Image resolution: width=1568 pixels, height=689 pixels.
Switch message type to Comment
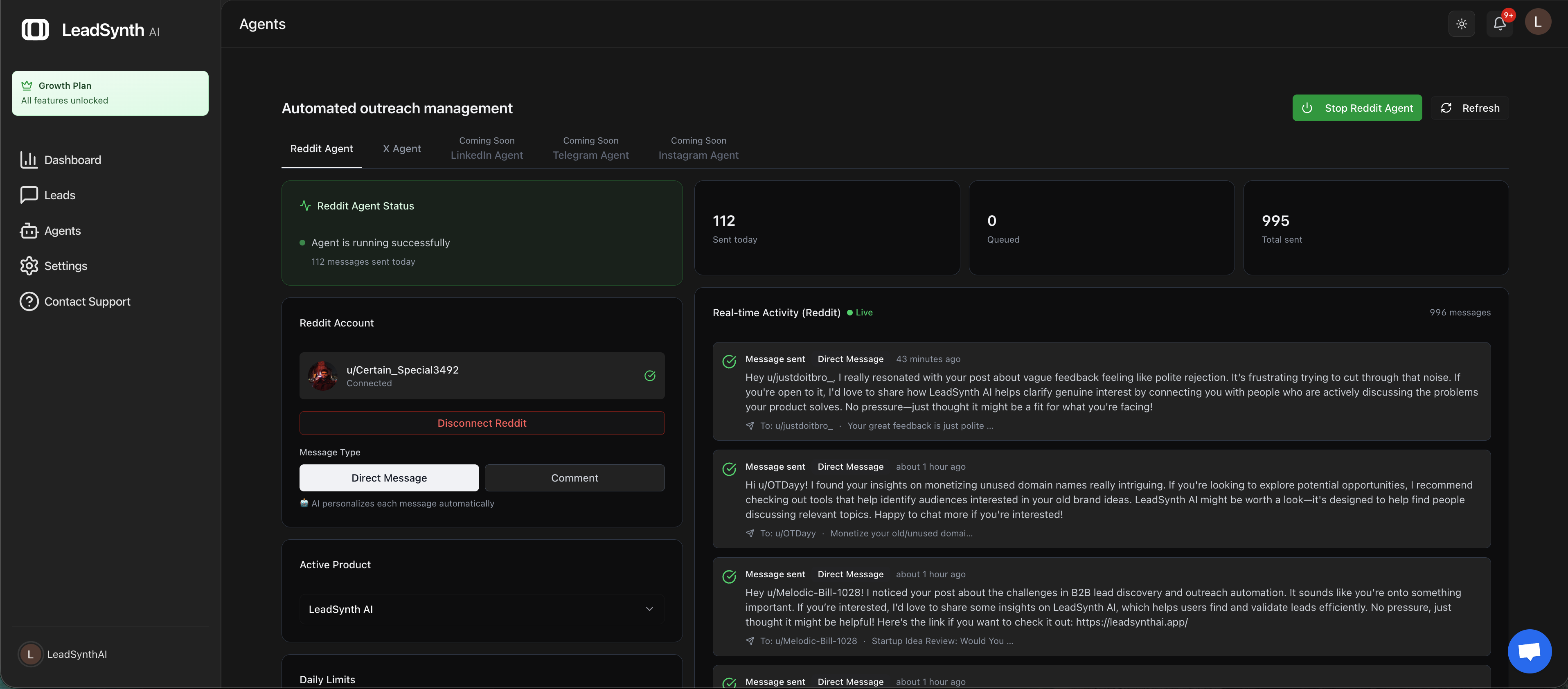(574, 478)
